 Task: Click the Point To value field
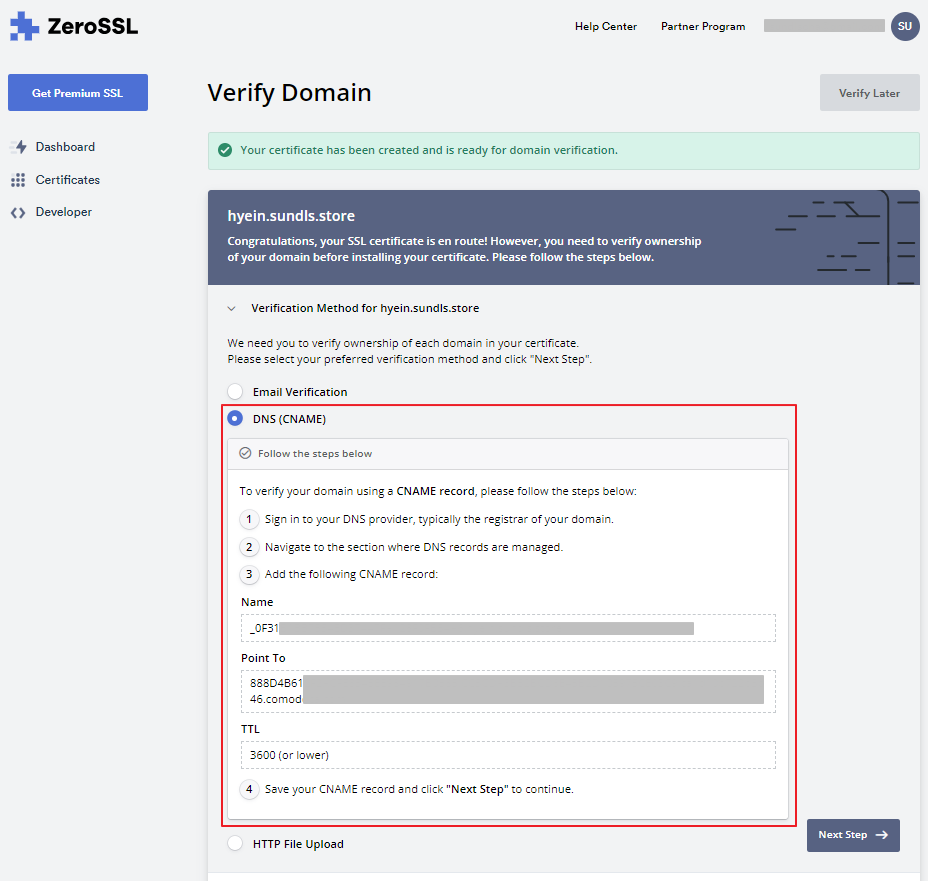(x=508, y=691)
